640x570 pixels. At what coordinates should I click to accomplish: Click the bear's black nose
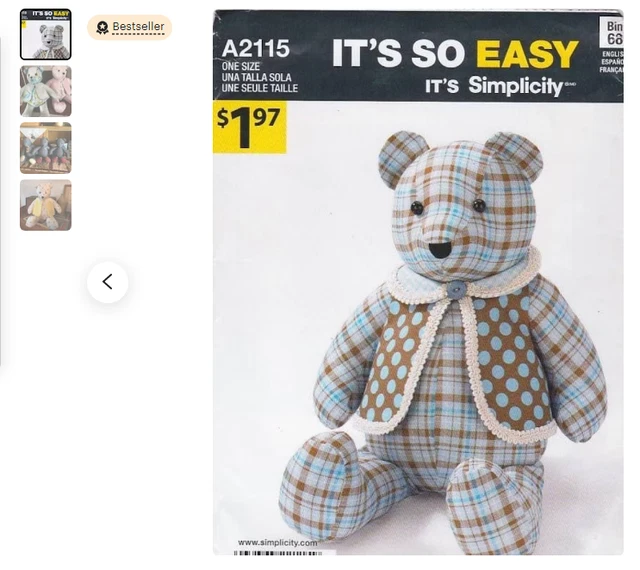pyautogui.click(x=439, y=249)
